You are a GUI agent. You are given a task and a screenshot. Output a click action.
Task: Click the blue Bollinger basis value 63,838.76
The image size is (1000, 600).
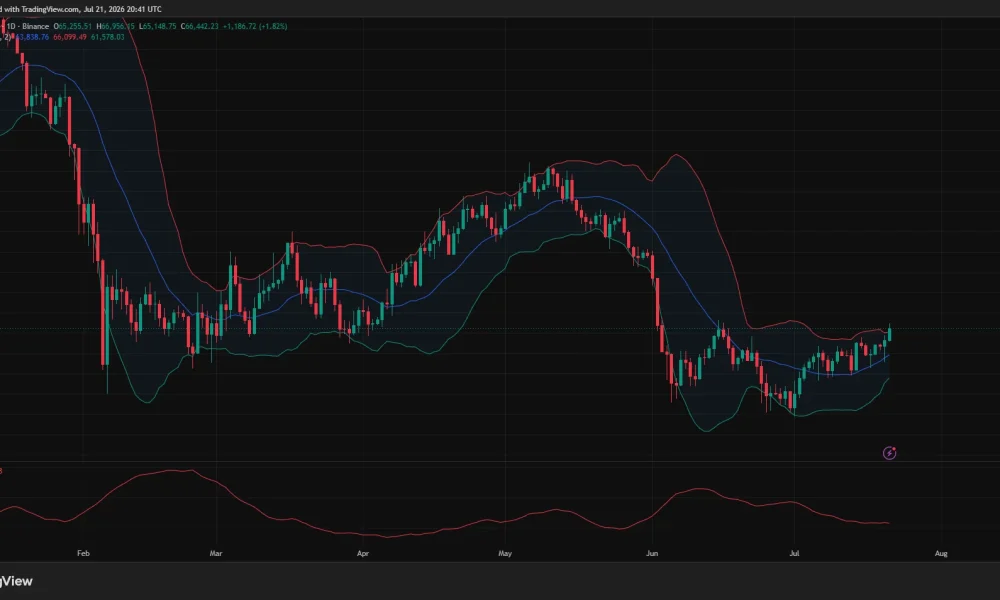click(x=31, y=37)
